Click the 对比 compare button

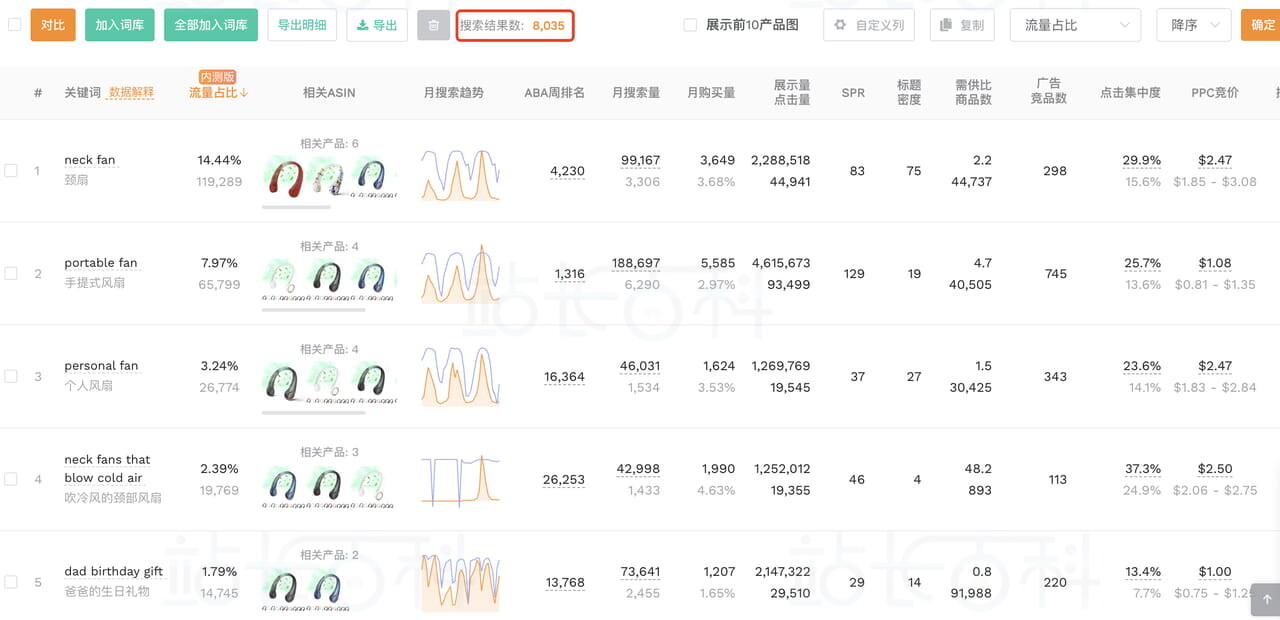[x=52, y=25]
